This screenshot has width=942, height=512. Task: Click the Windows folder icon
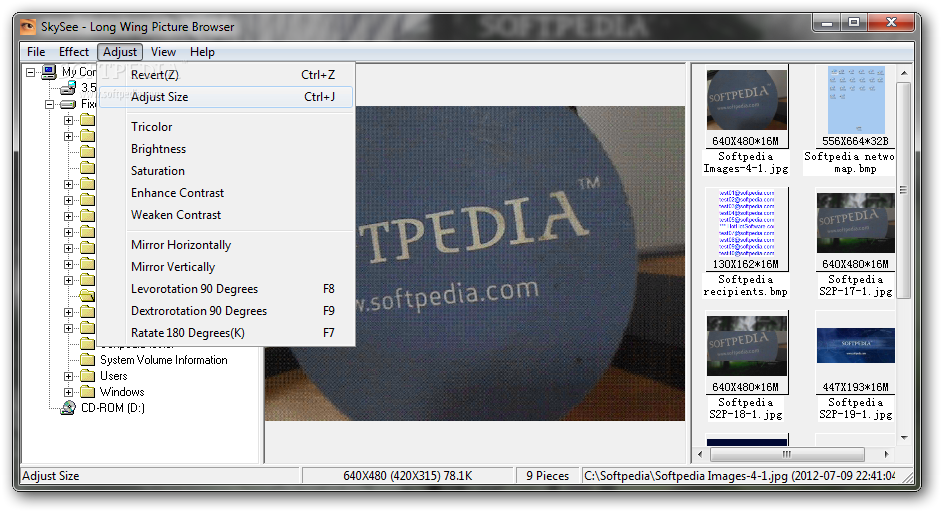tap(88, 392)
